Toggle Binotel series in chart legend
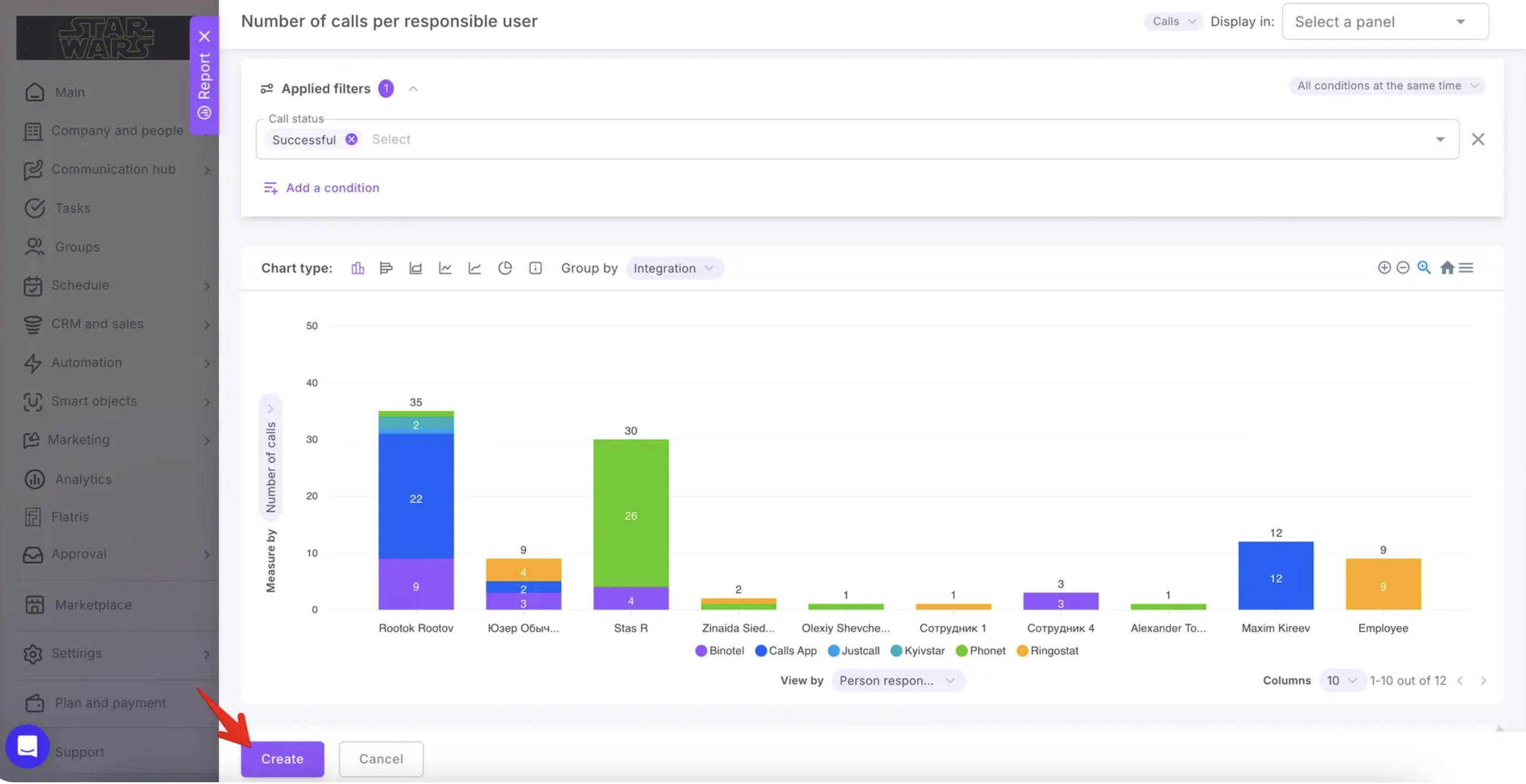 [719, 651]
